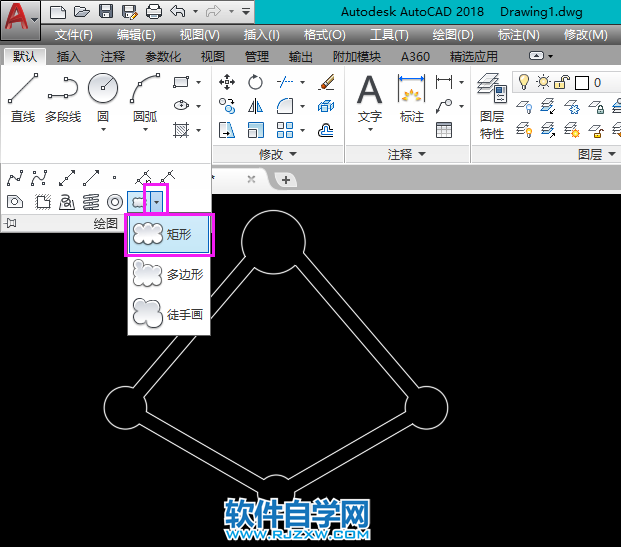This screenshot has height=547, width=621.
Task: Click the new drawing tab plus button
Action: point(286,180)
